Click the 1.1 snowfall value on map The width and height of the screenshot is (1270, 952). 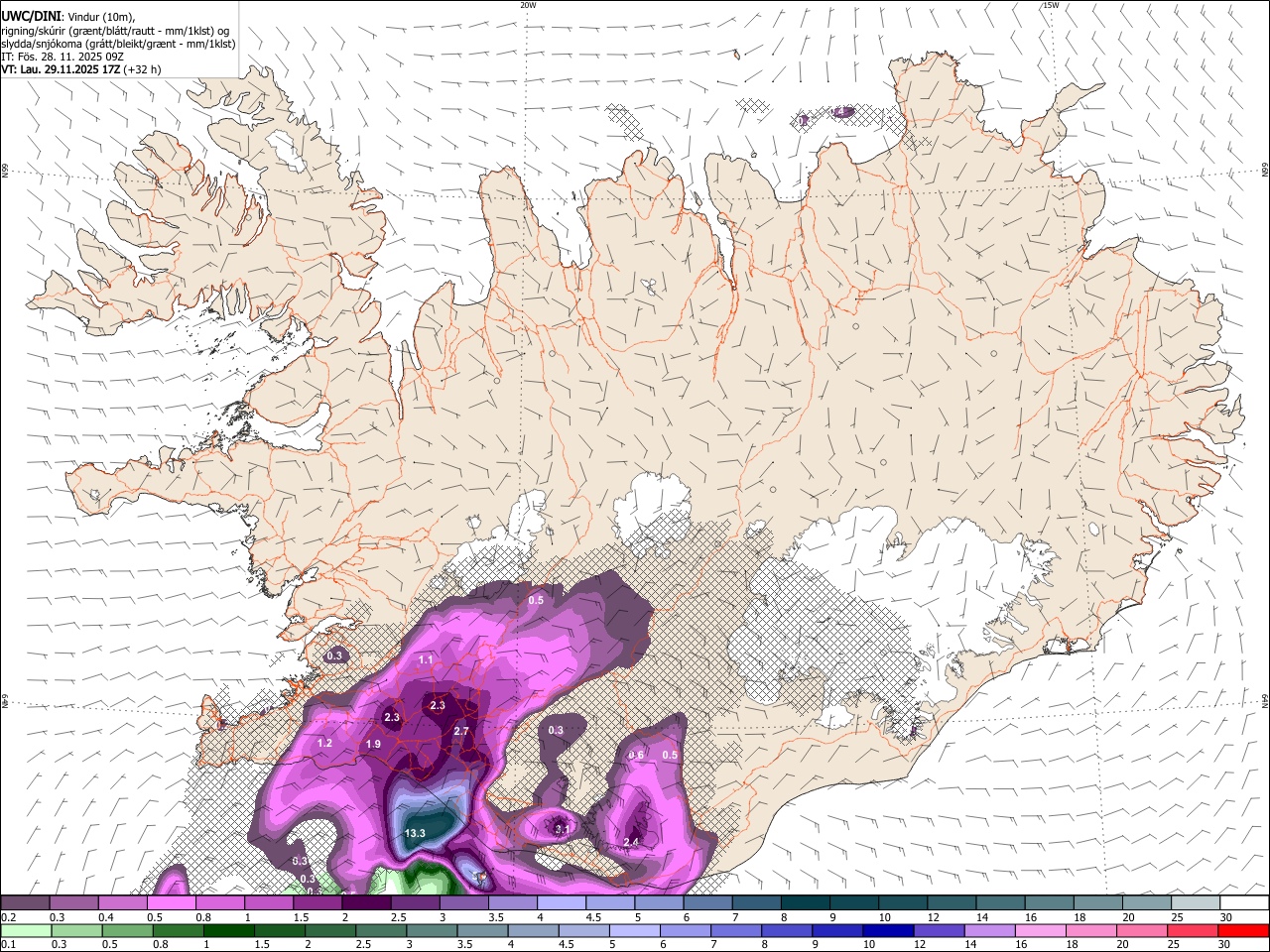[x=426, y=659]
